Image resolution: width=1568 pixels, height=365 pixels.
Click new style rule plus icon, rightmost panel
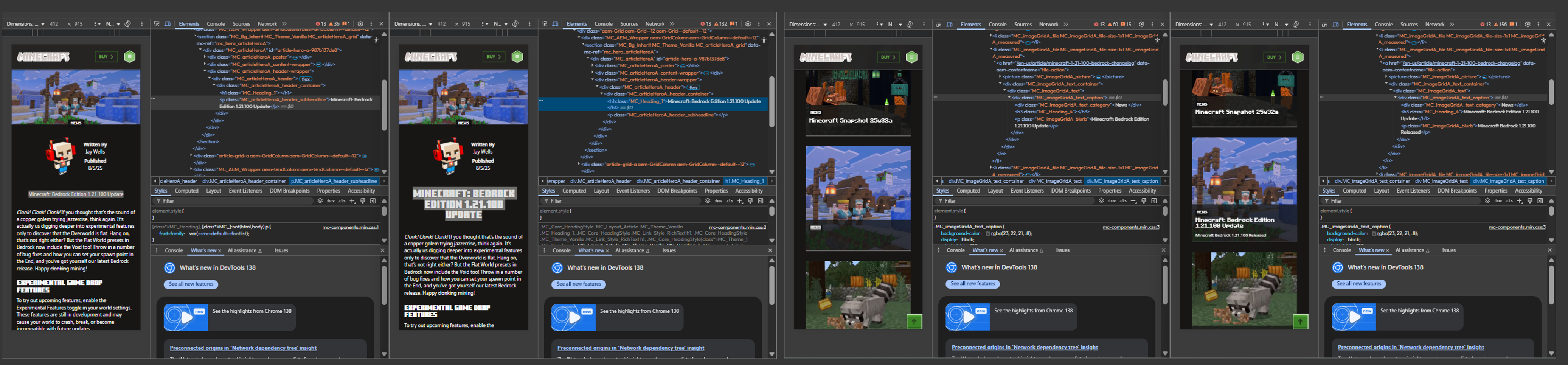(x=1520, y=201)
